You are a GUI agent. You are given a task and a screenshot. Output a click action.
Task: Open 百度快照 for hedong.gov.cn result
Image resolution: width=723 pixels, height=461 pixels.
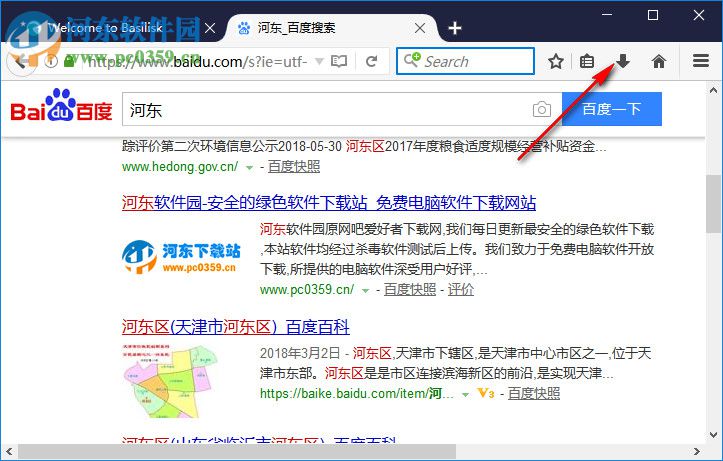294,166
